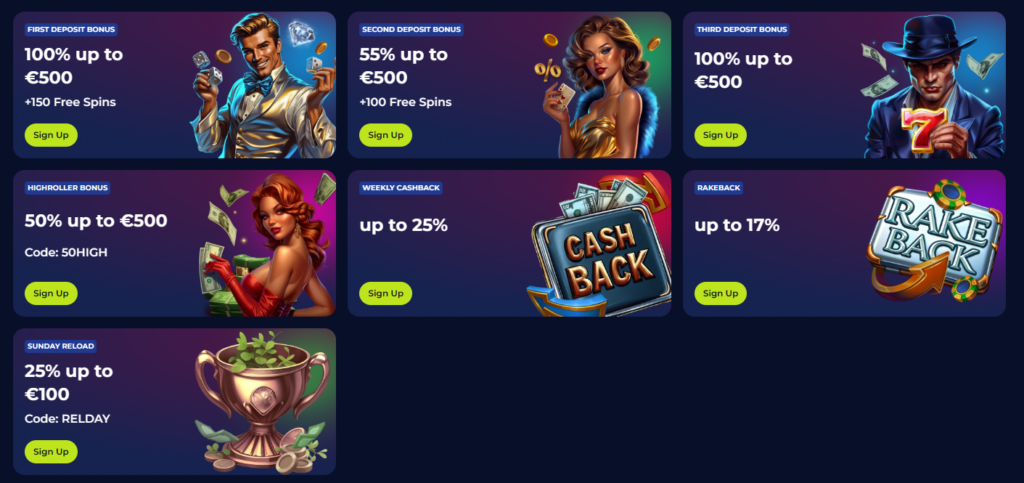
Task: Click the Cash Back wallet illustration
Action: pos(599,247)
